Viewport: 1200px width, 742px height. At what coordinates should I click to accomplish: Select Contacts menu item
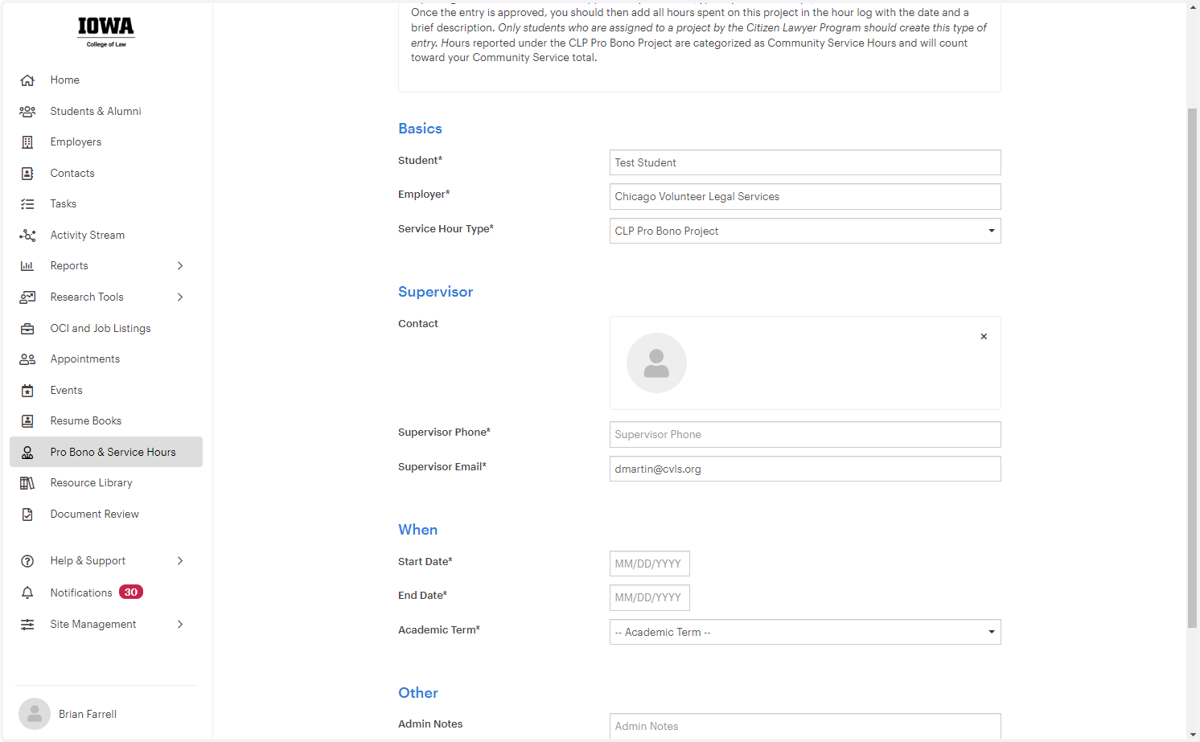(72, 173)
